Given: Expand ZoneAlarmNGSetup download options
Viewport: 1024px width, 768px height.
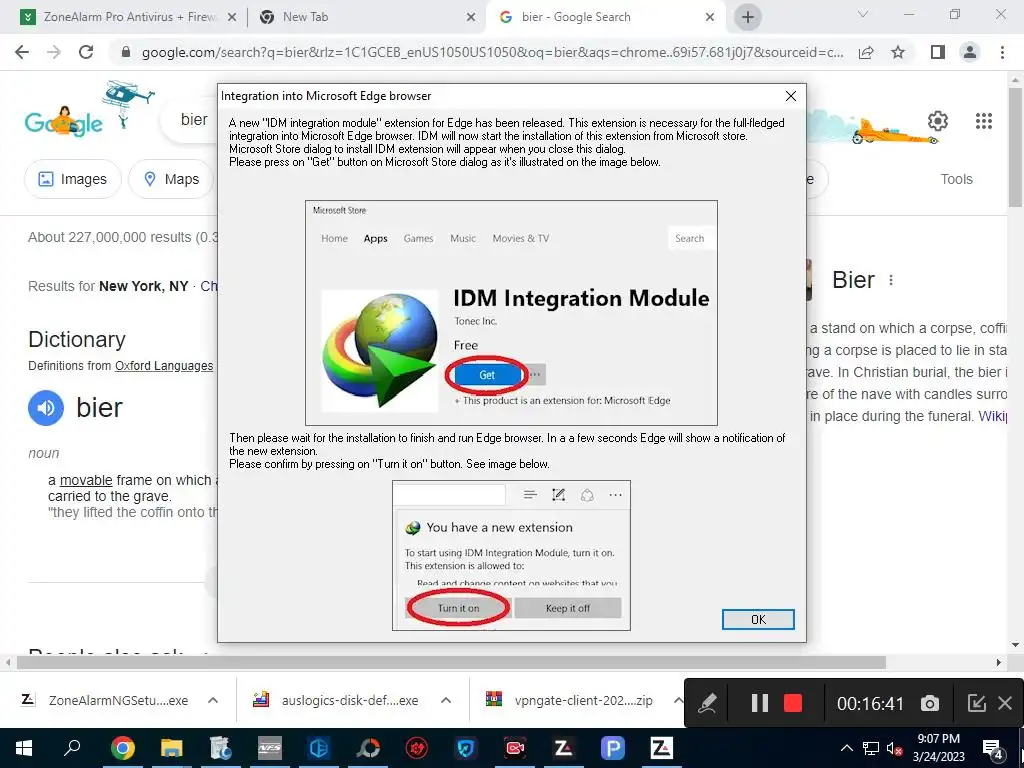Looking at the screenshot, I should click(213, 700).
